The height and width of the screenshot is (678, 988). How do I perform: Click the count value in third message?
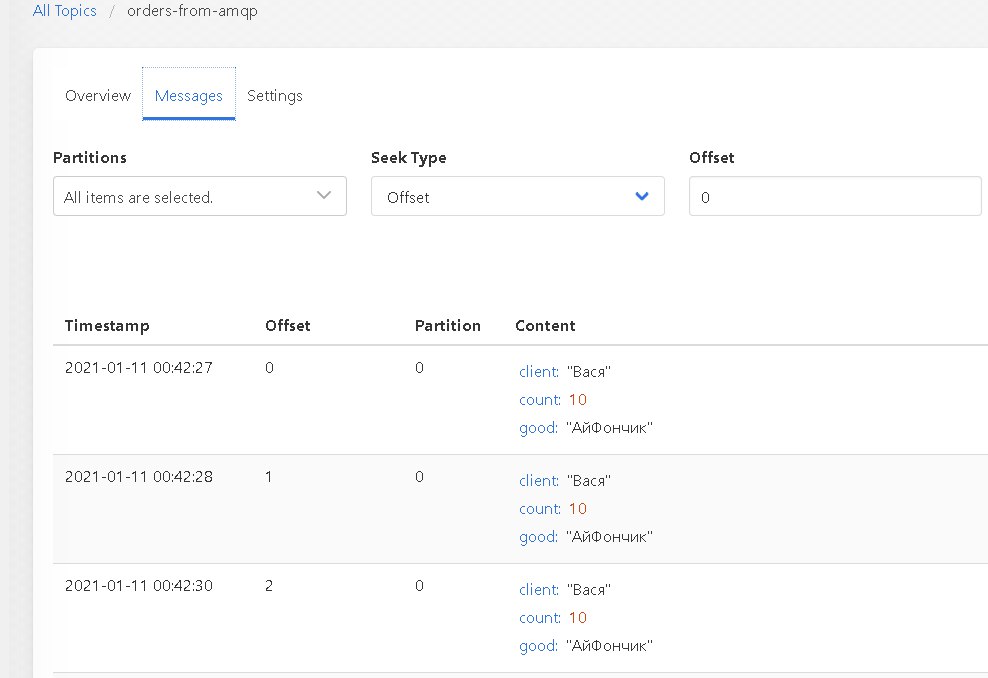578,618
